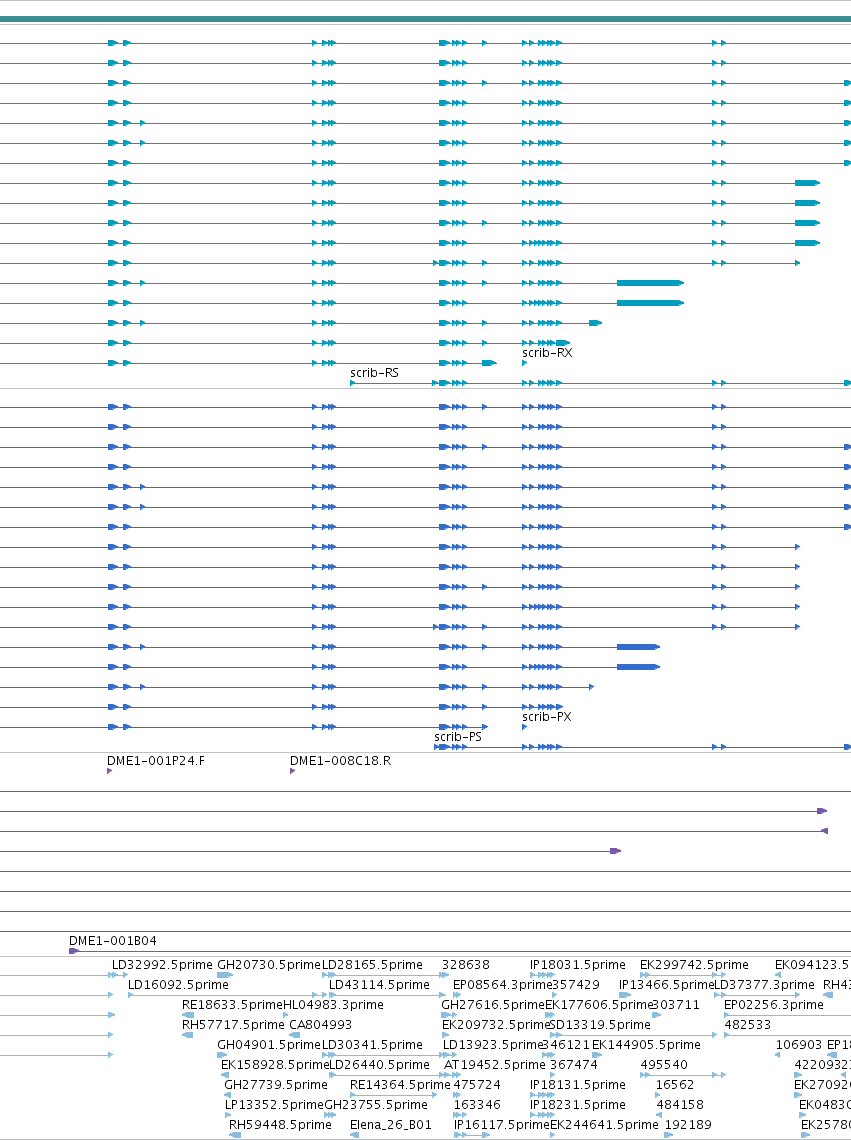Select the DME1-008C18.R feature label
The image size is (851, 1140).
pyautogui.click(x=340, y=761)
